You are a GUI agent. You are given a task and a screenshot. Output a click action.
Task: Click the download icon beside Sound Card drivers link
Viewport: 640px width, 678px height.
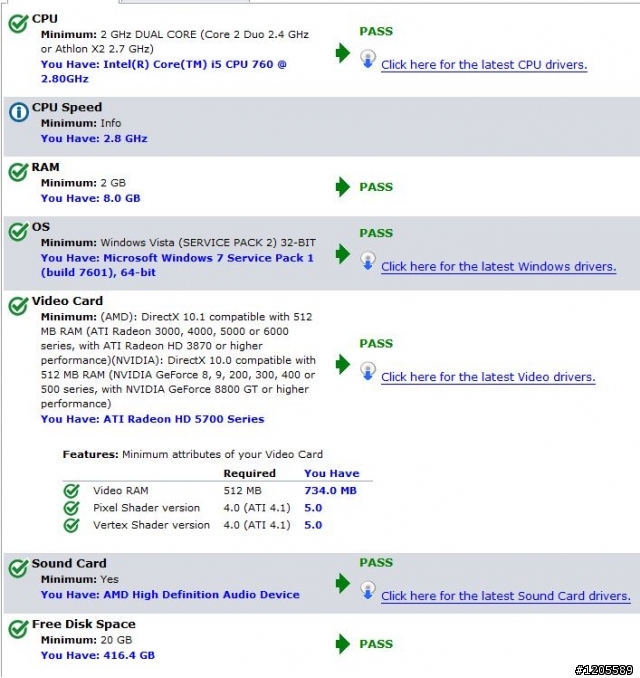(x=368, y=590)
